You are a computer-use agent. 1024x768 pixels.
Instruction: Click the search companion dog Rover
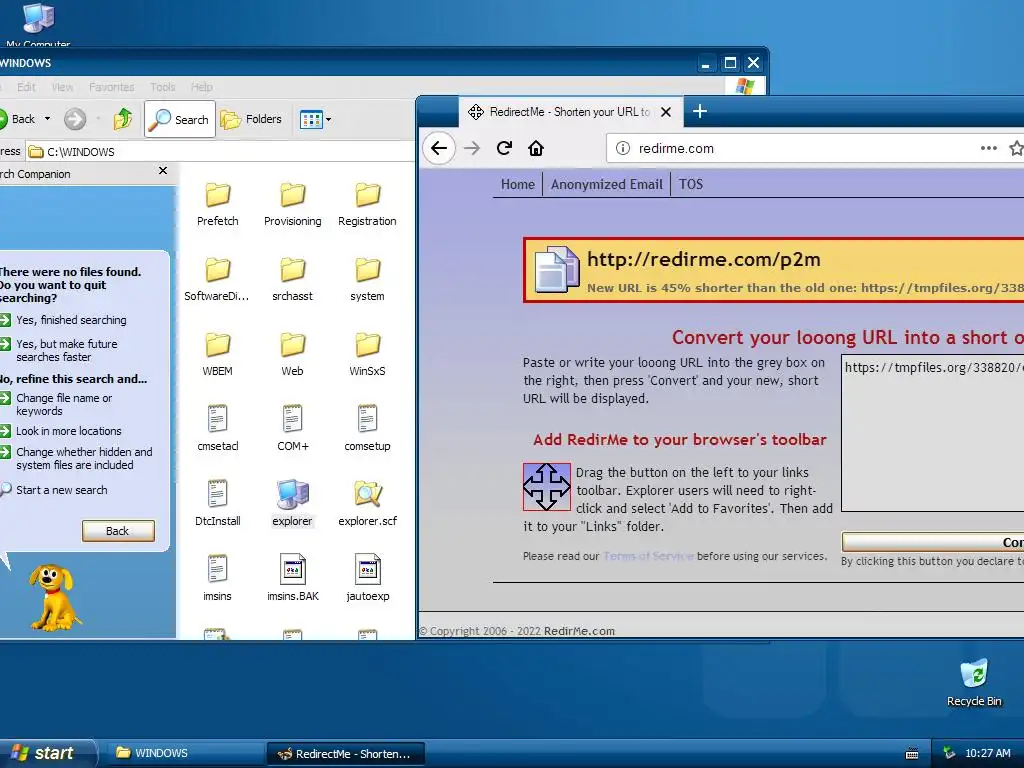54,598
